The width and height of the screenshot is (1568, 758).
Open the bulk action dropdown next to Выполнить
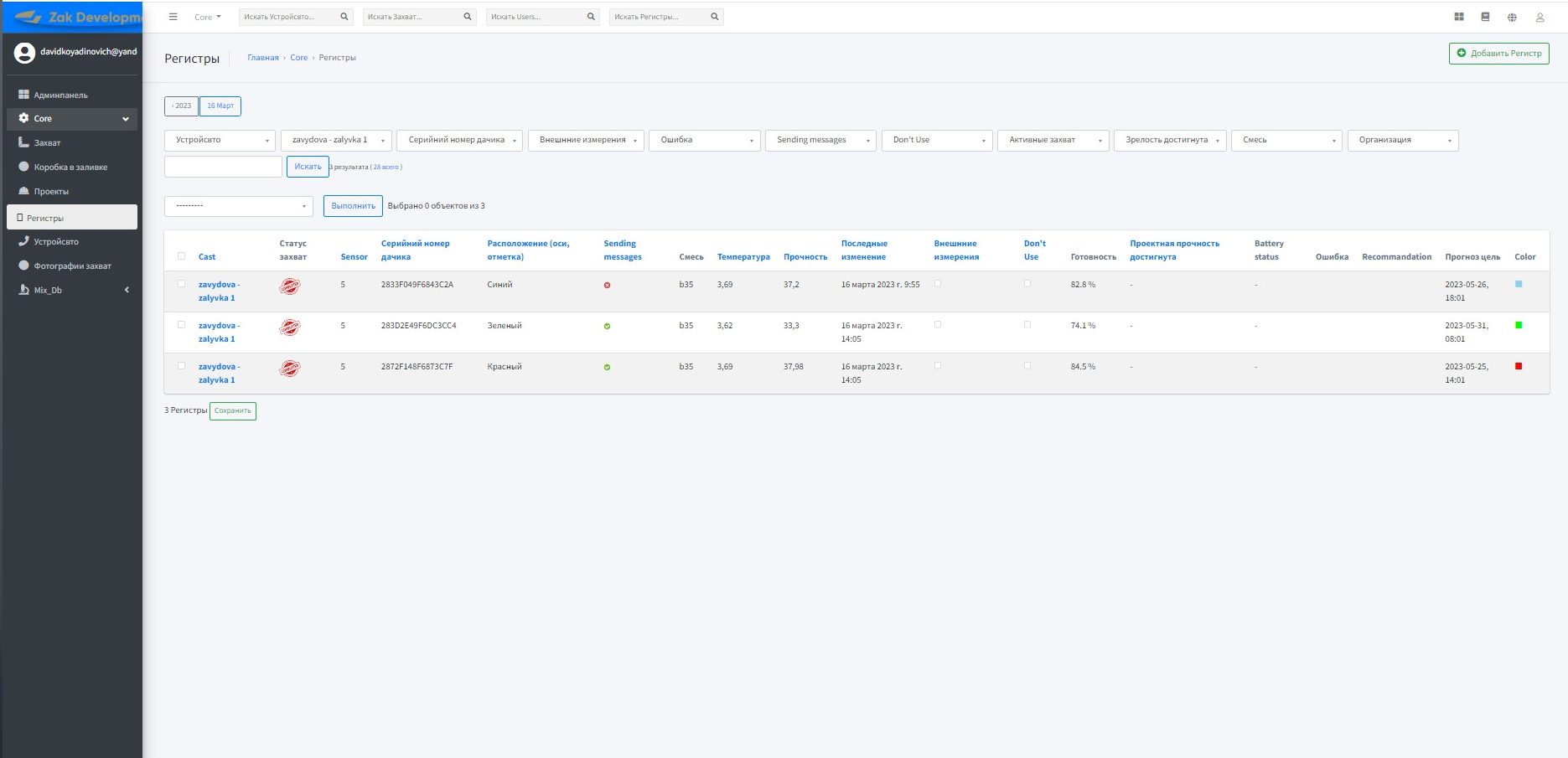tap(239, 206)
